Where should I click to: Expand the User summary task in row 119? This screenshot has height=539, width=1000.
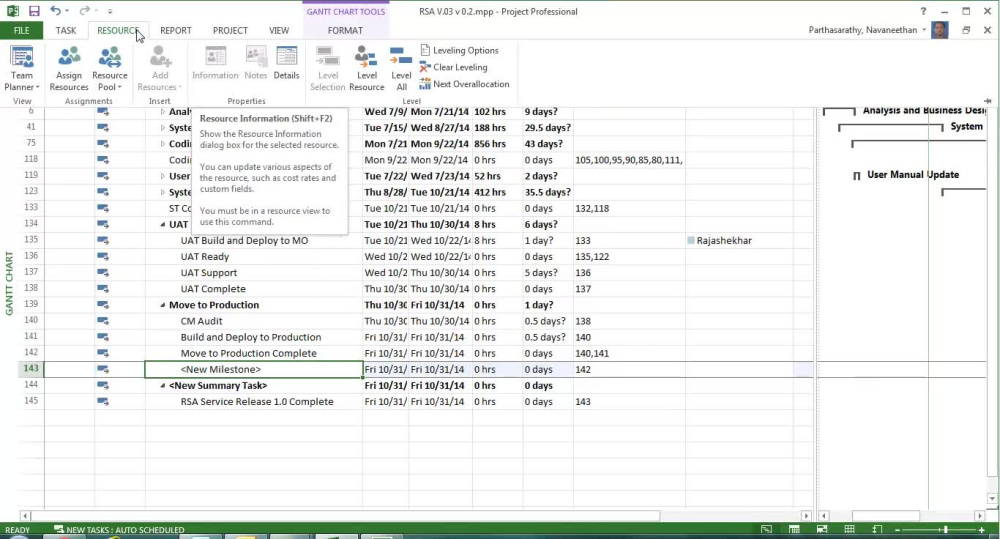click(163, 176)
